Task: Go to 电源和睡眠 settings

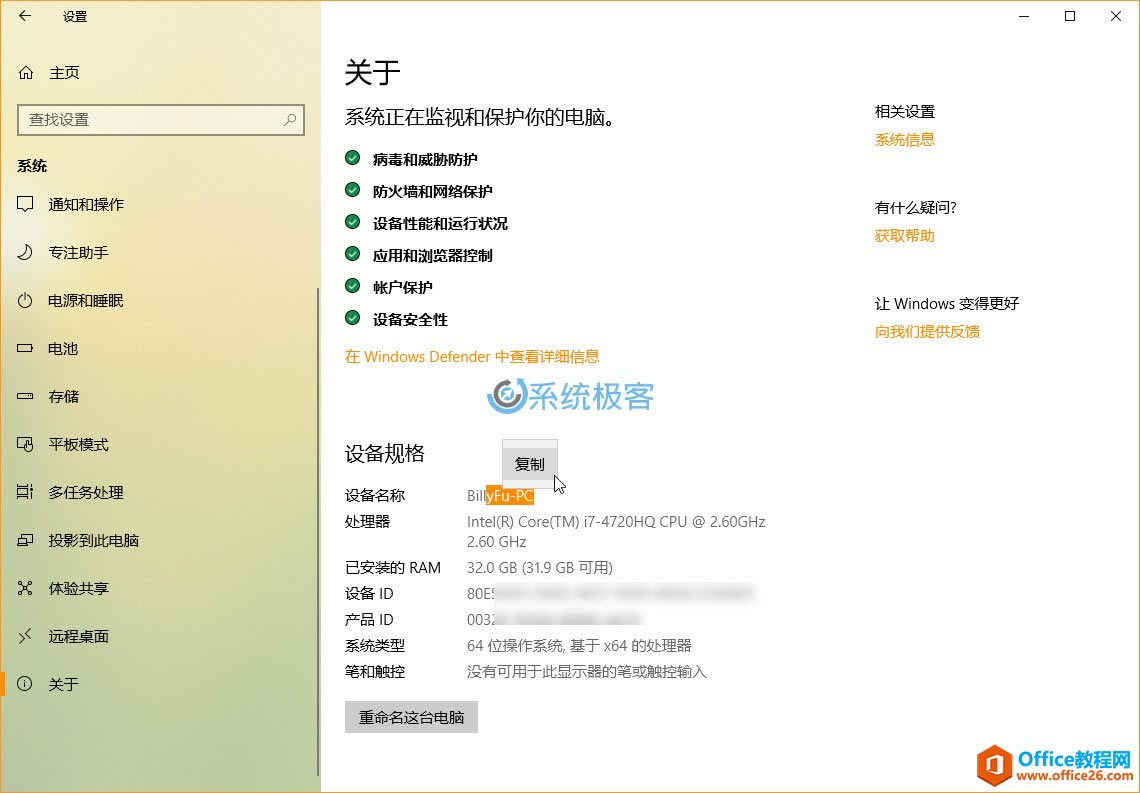Action: coord(159,300)
